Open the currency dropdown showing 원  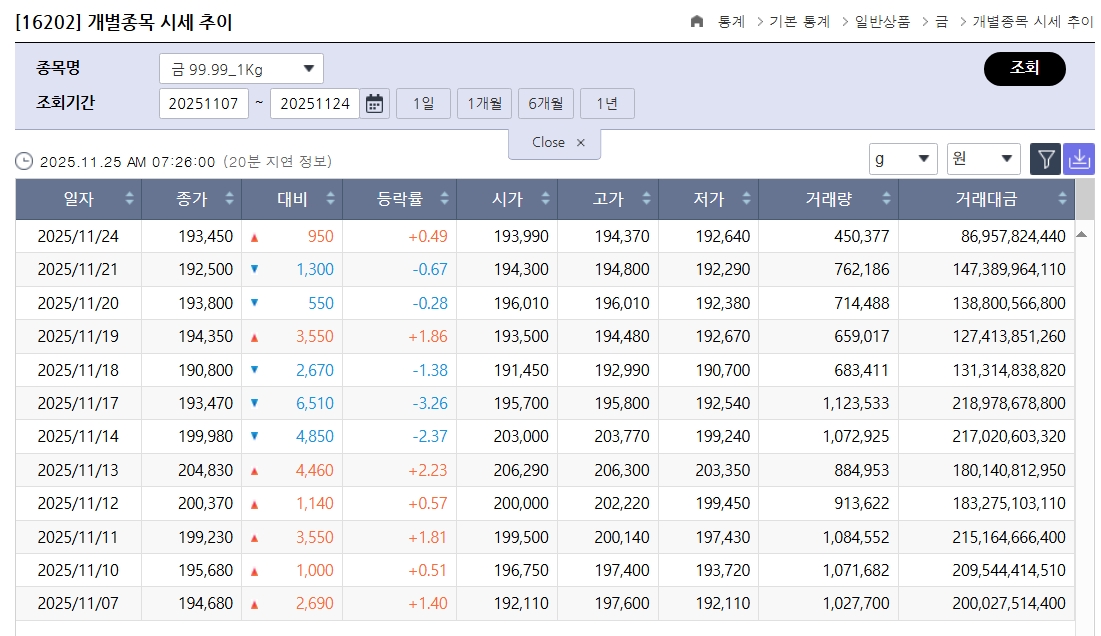984,158
